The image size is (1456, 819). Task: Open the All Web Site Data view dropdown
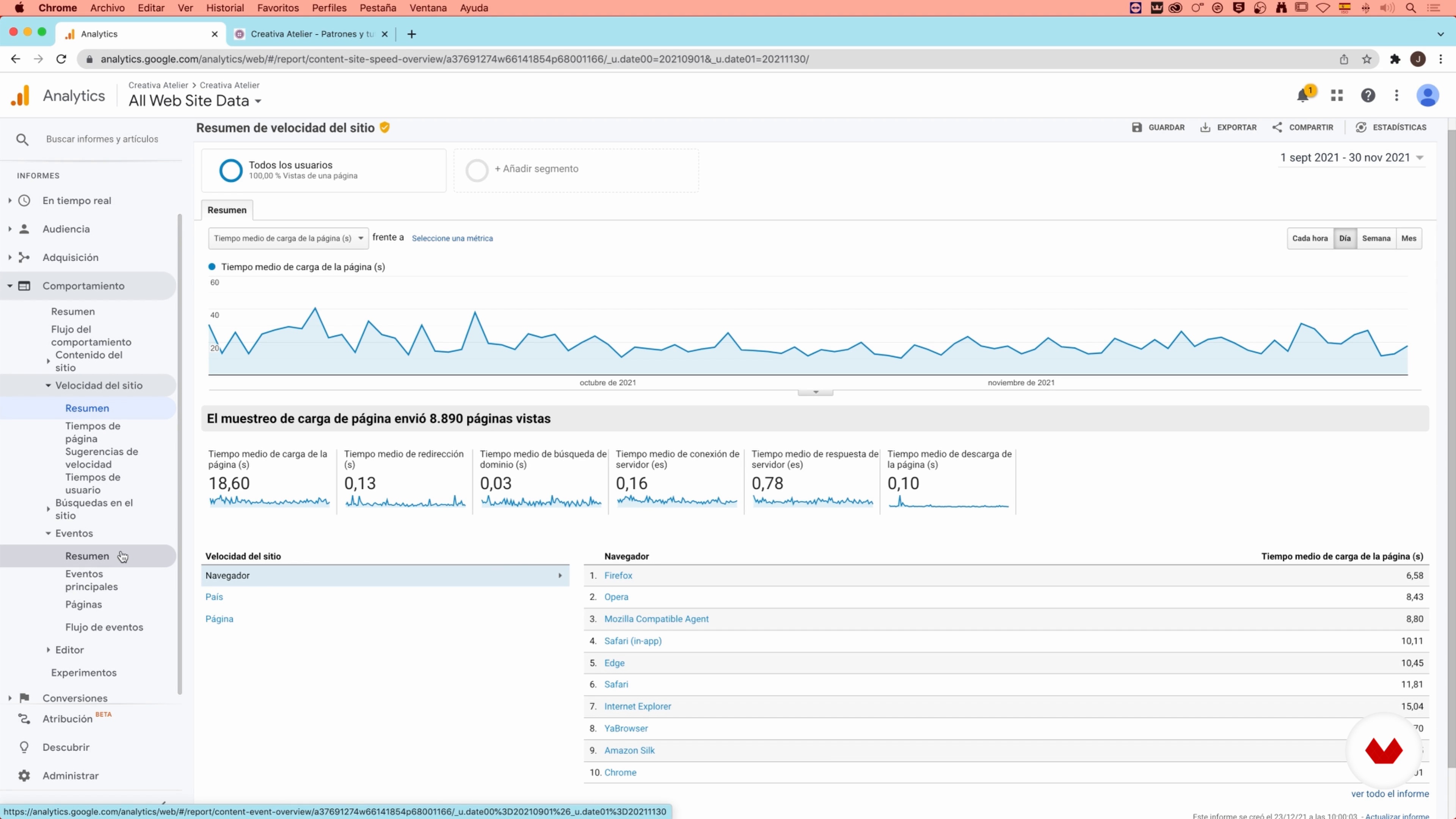coord(195,100)
